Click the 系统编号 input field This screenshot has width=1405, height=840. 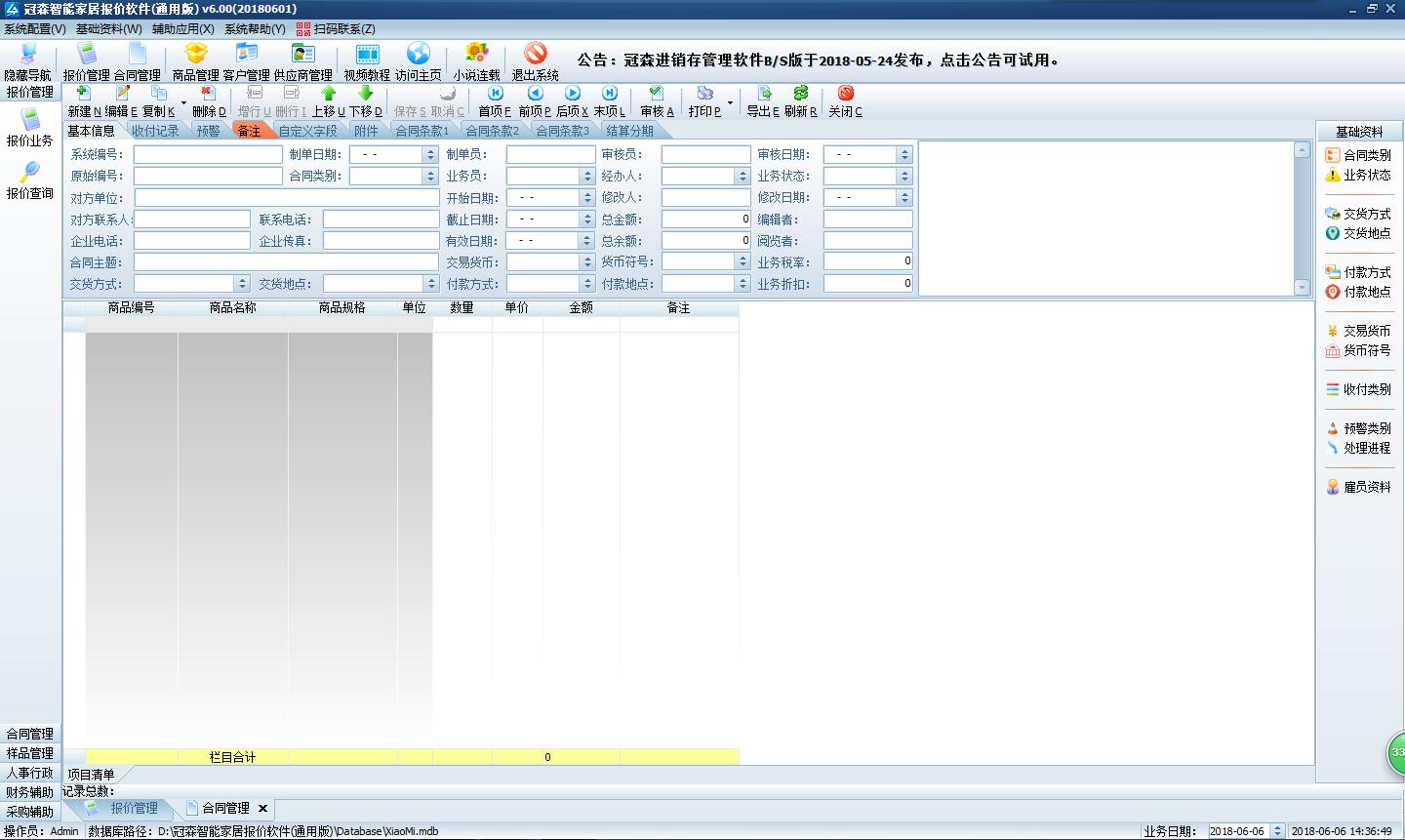coord(208,154)
